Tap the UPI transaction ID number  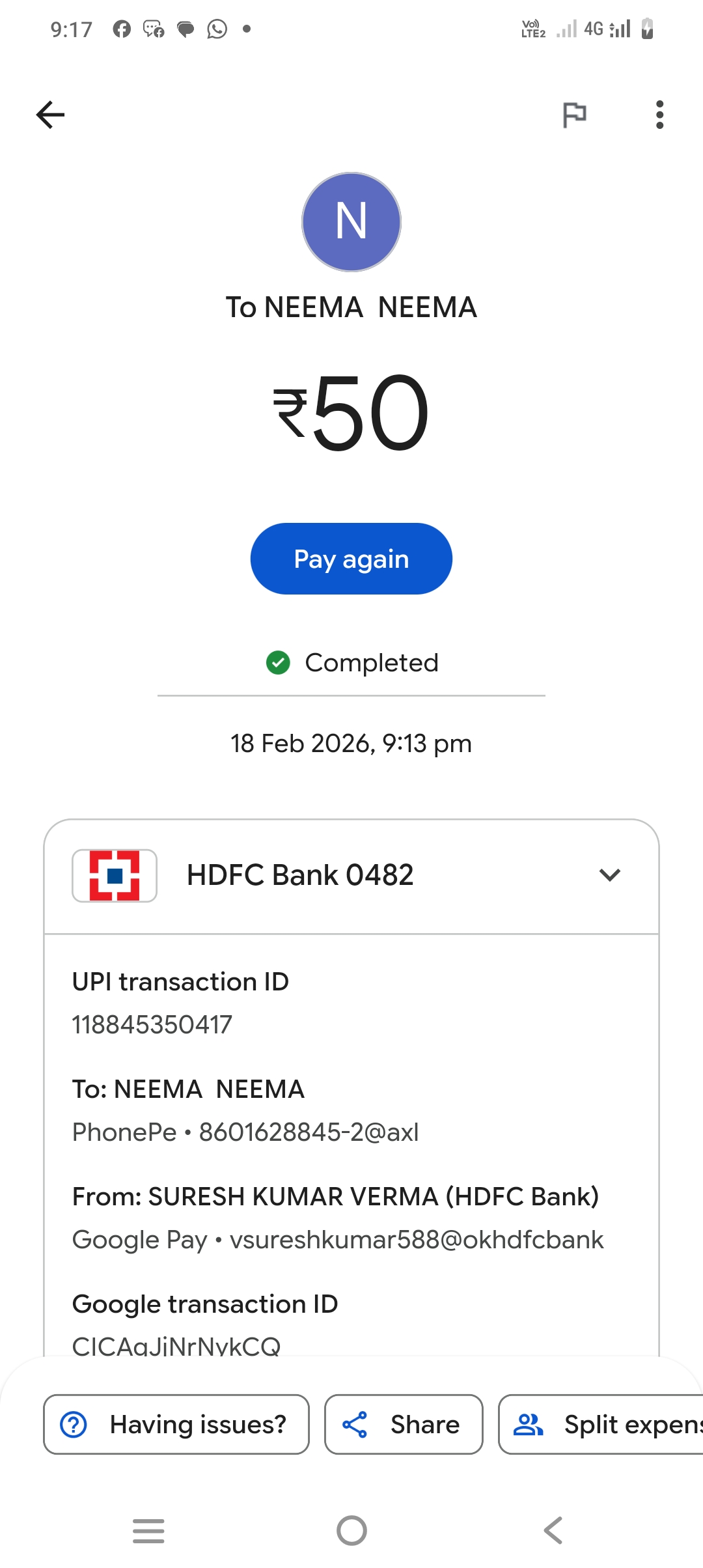click(x=152, y=1024)
